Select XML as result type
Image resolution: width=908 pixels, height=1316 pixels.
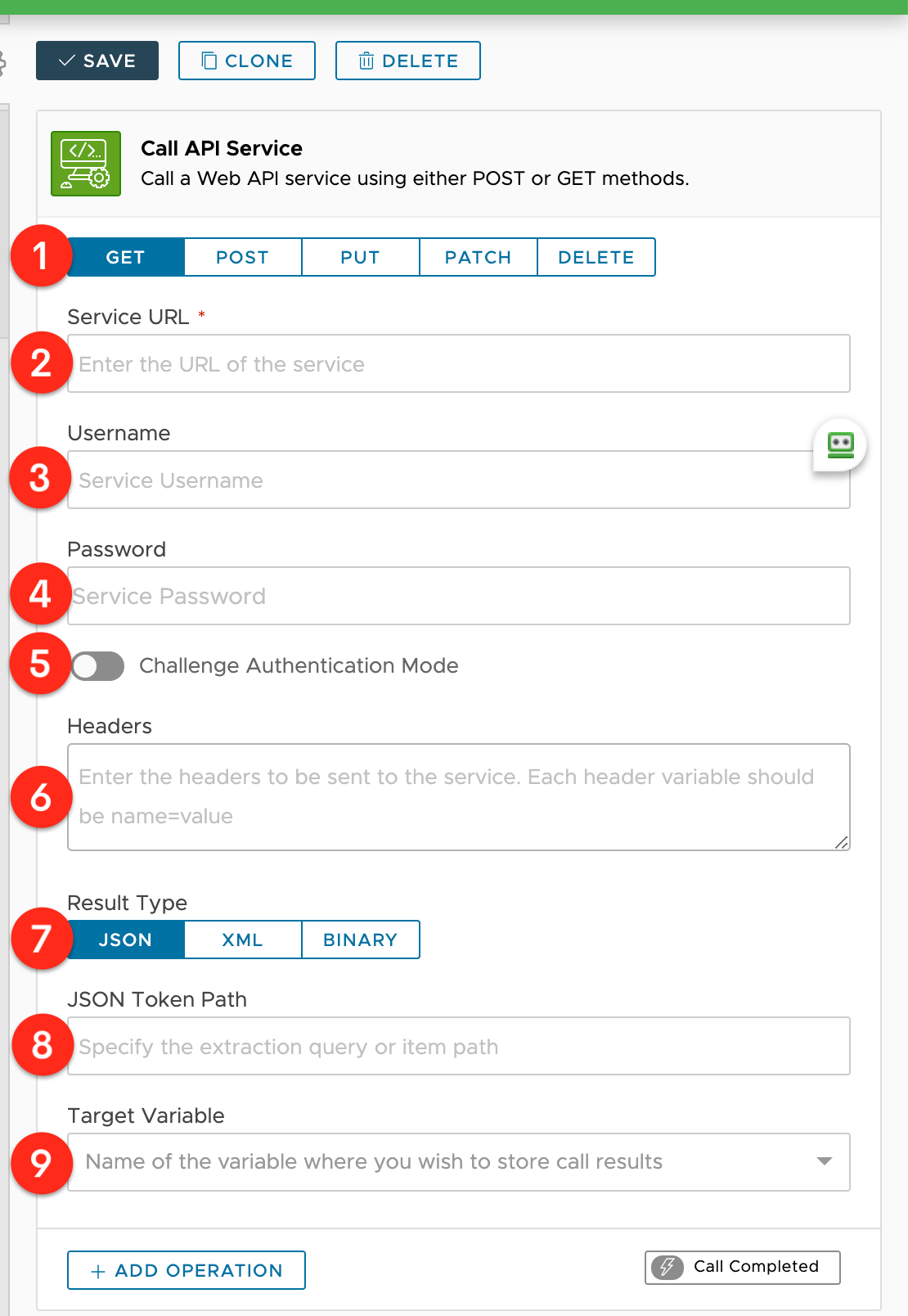click(x=243, y=940)
